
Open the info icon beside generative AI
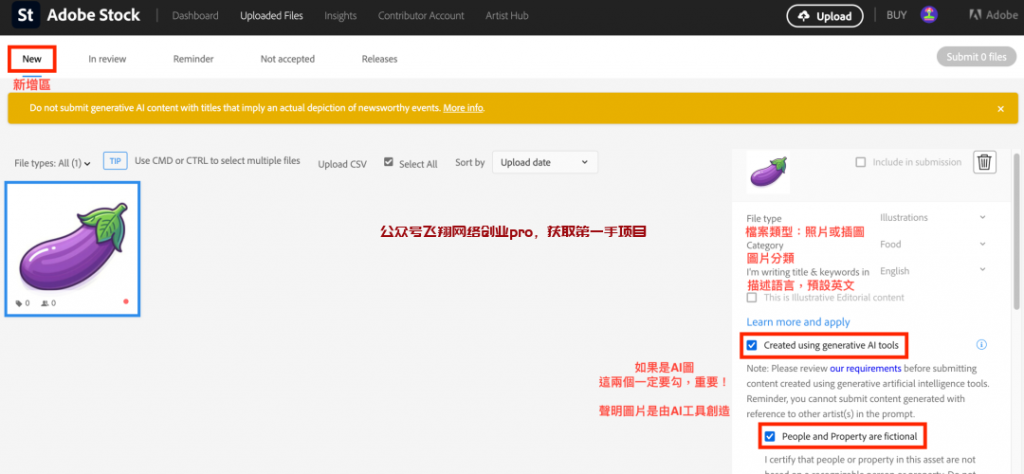point(981,345)
